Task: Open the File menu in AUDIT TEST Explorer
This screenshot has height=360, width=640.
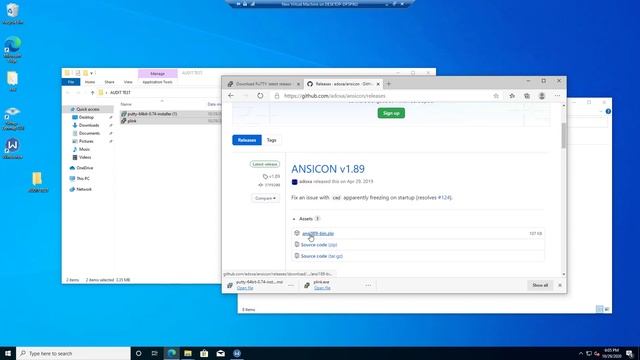Action: point(71,82)
